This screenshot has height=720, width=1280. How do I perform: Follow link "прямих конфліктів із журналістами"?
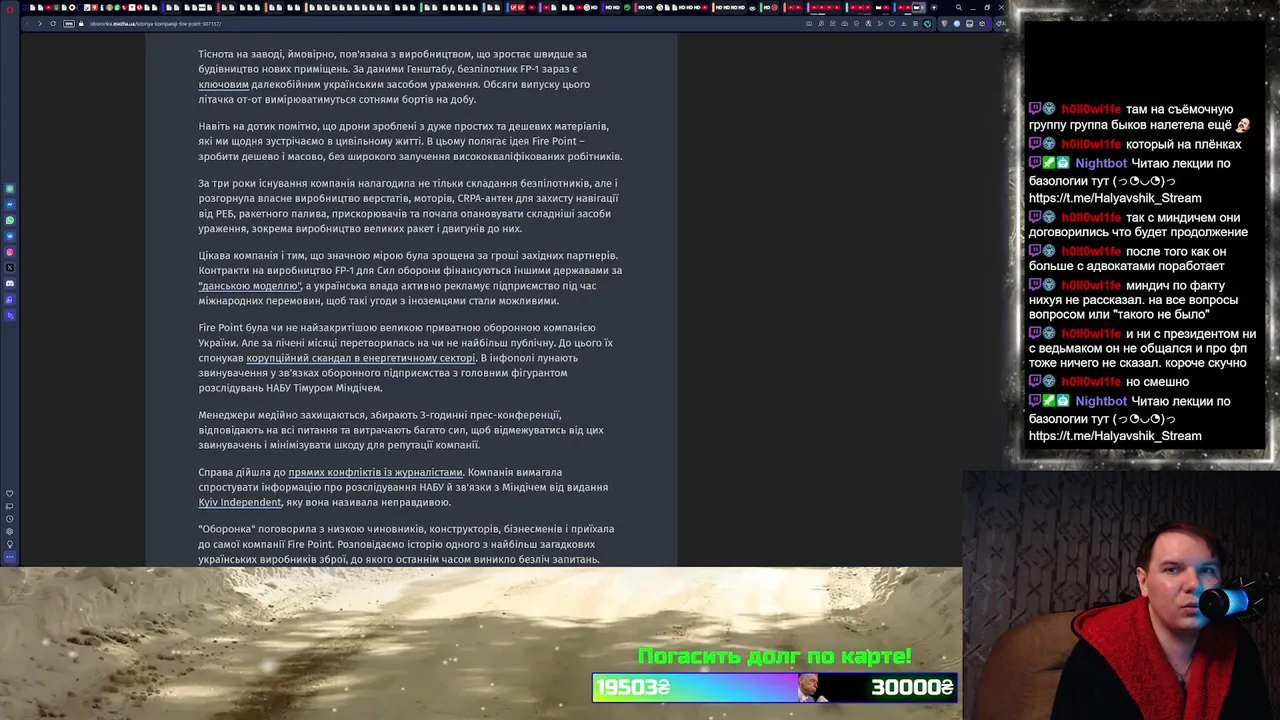pos(375,472)
